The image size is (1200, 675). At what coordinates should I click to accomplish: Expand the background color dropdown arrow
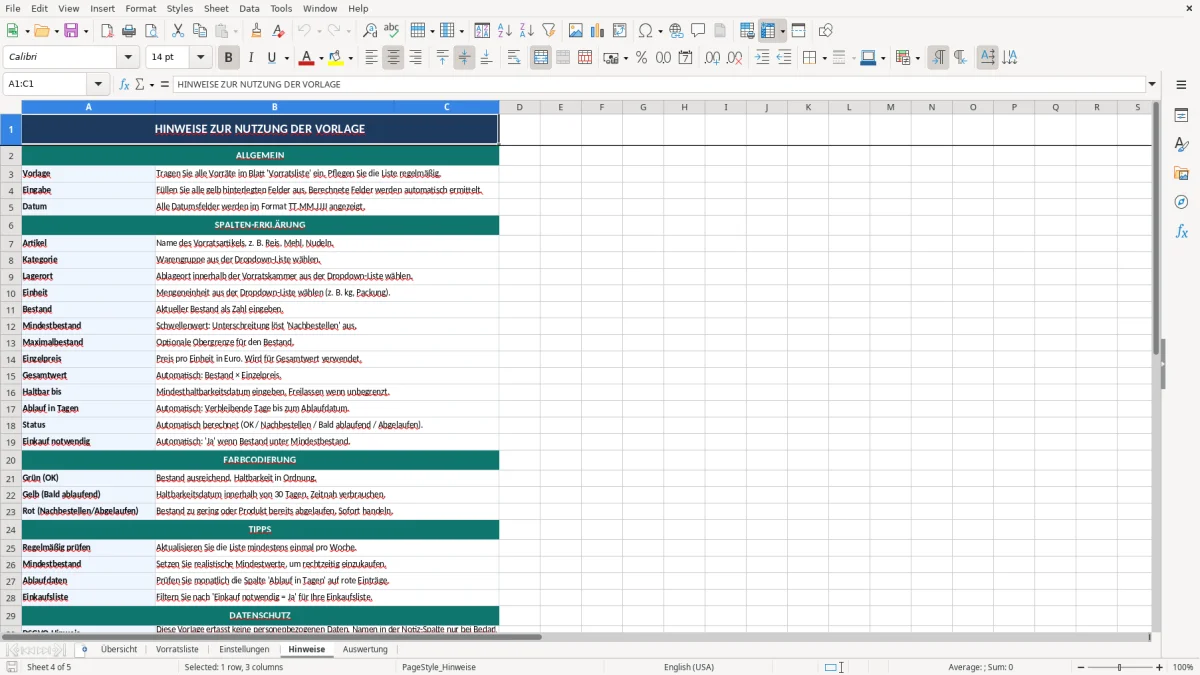(x=350, y=58)
